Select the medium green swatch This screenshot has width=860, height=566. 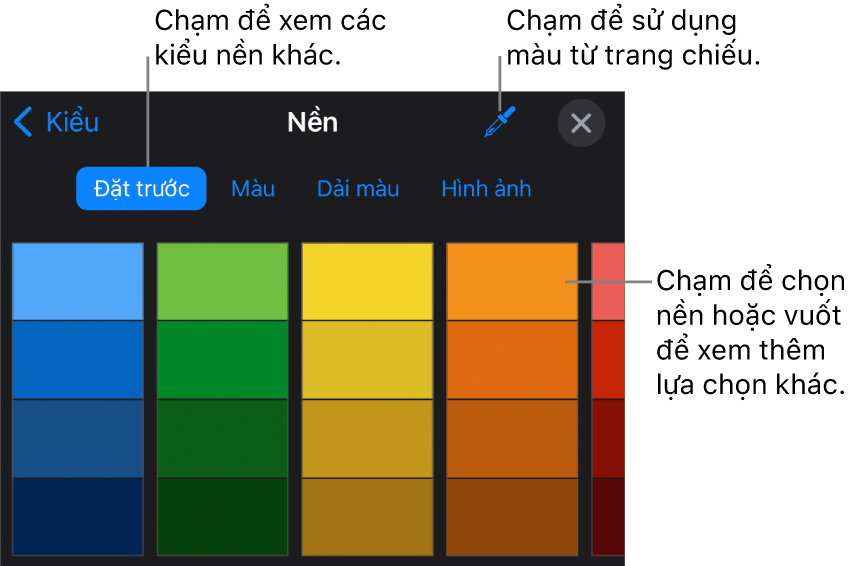222,360
